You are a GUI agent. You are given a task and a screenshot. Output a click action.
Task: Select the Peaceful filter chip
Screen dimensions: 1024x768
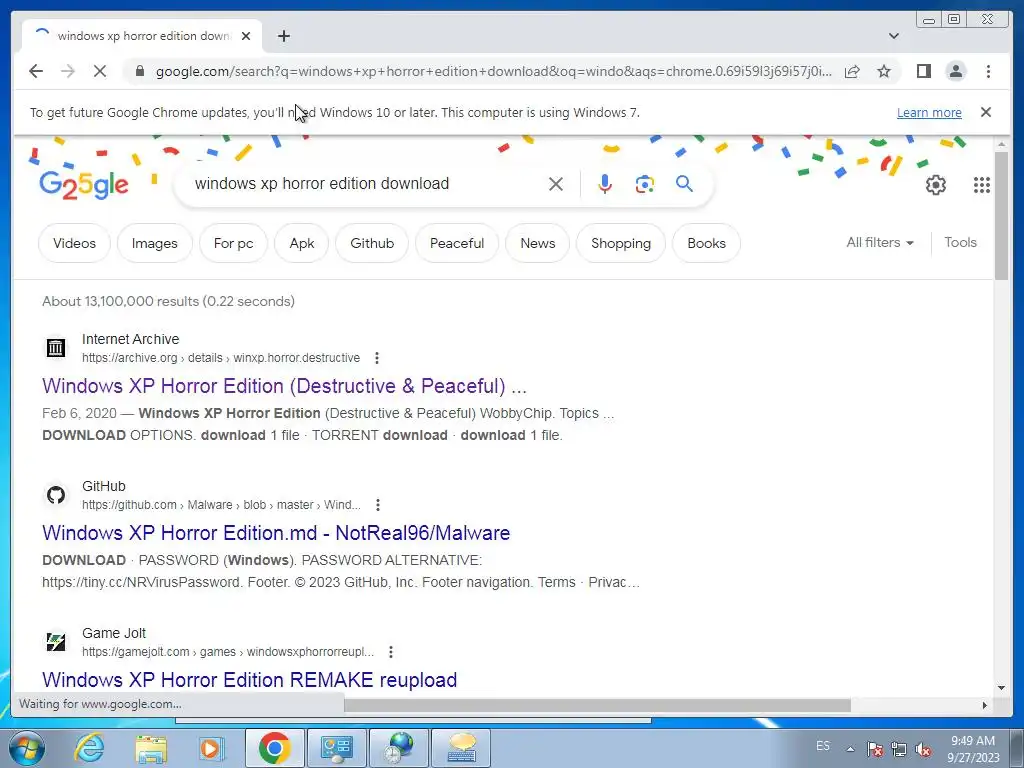point(456,243)
